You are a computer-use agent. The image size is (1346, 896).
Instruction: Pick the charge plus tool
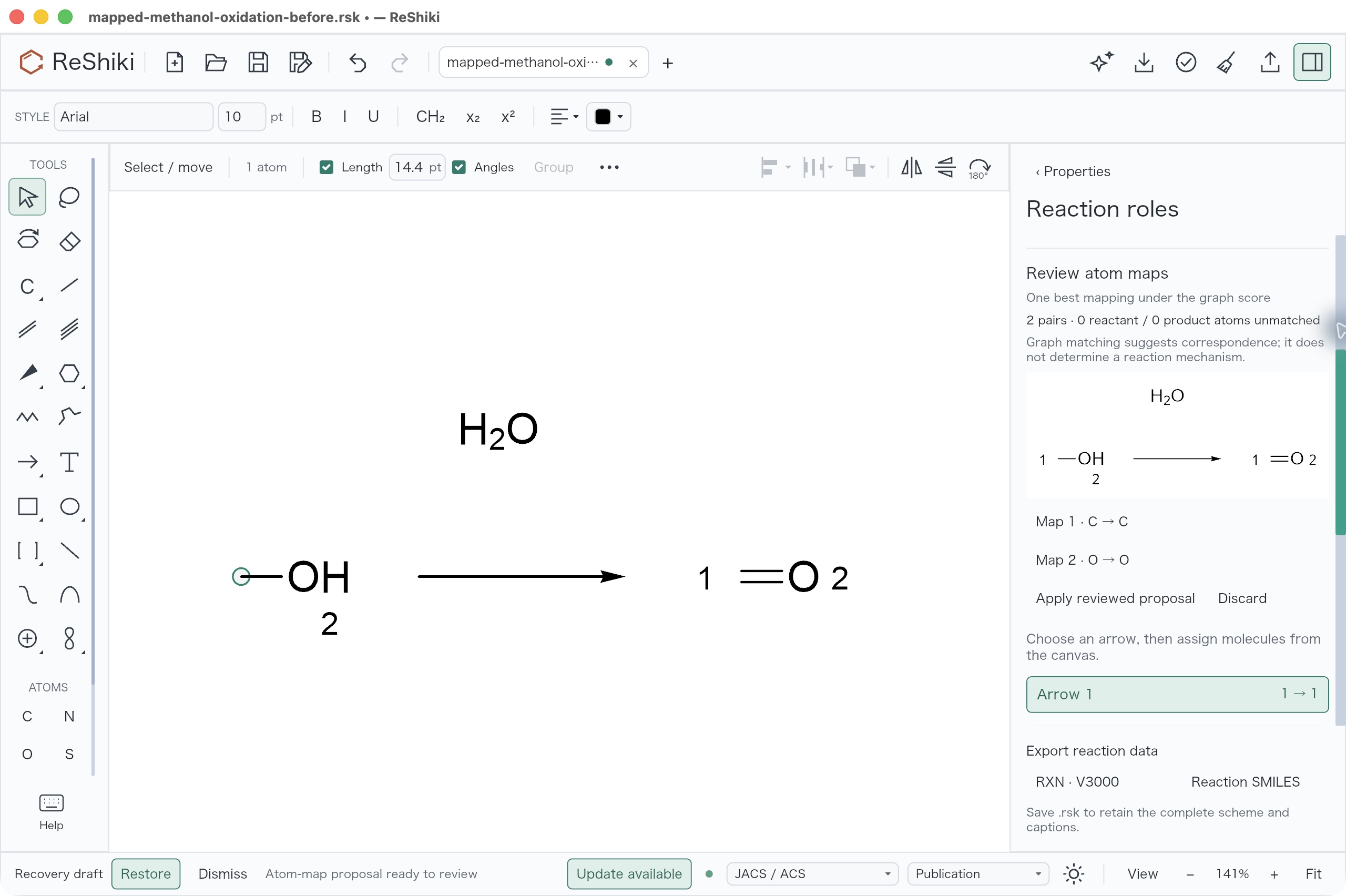(27, 638)
